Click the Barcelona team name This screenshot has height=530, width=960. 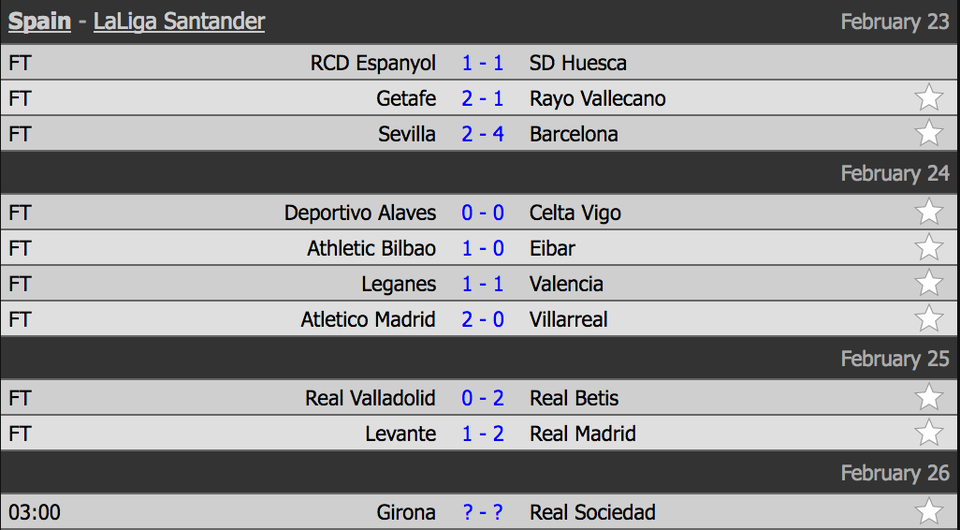click(x=574, y=134)
